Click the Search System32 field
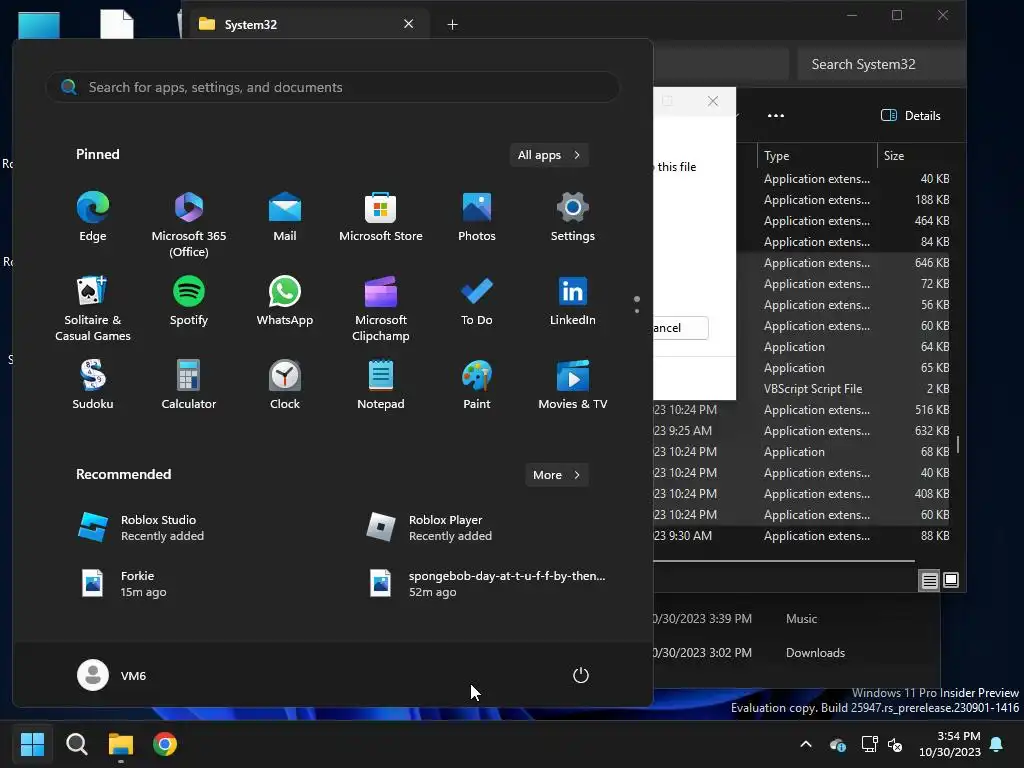 [880, 64]
